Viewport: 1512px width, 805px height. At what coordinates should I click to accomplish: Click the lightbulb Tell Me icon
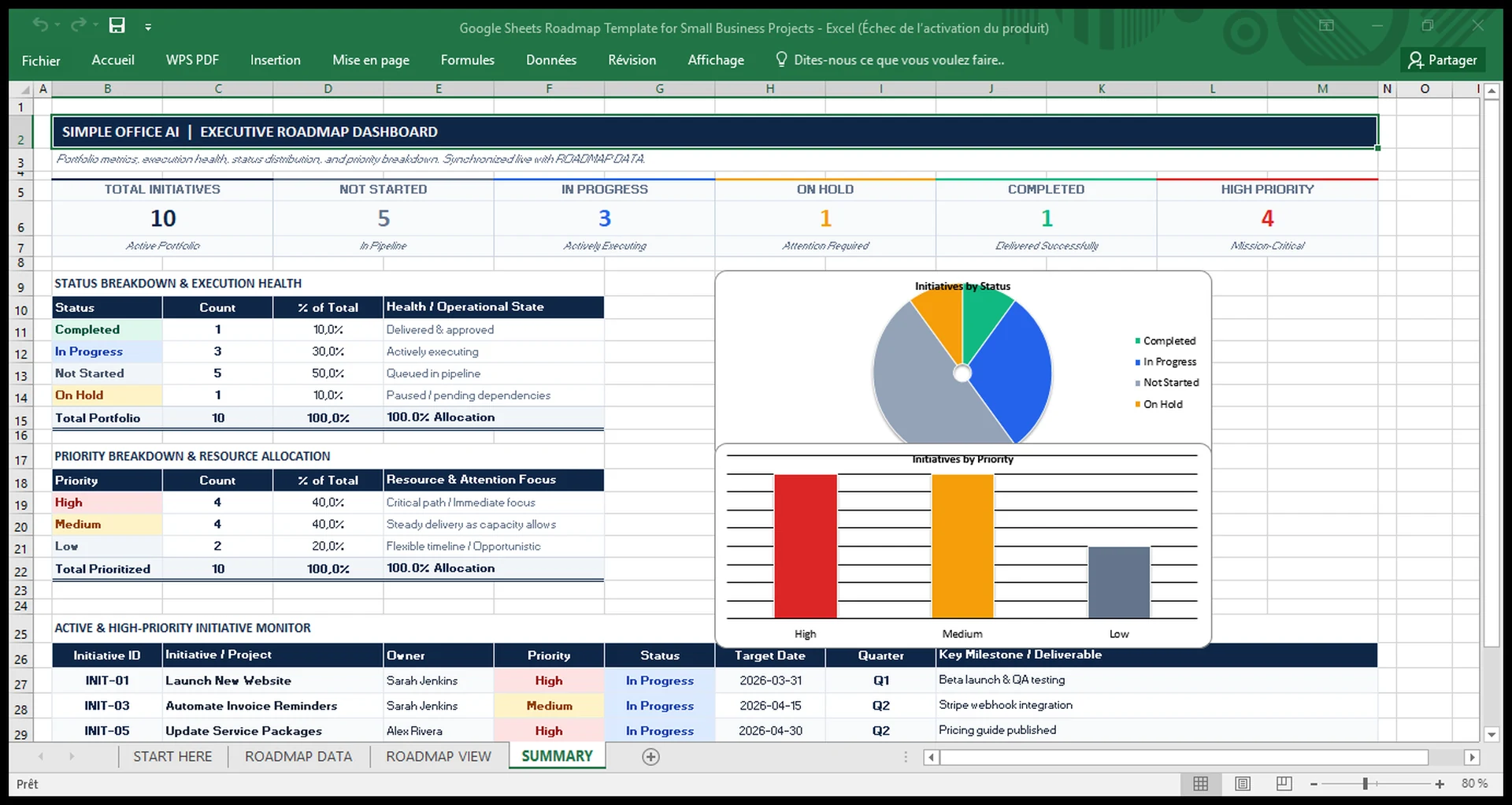click(781, 60)
